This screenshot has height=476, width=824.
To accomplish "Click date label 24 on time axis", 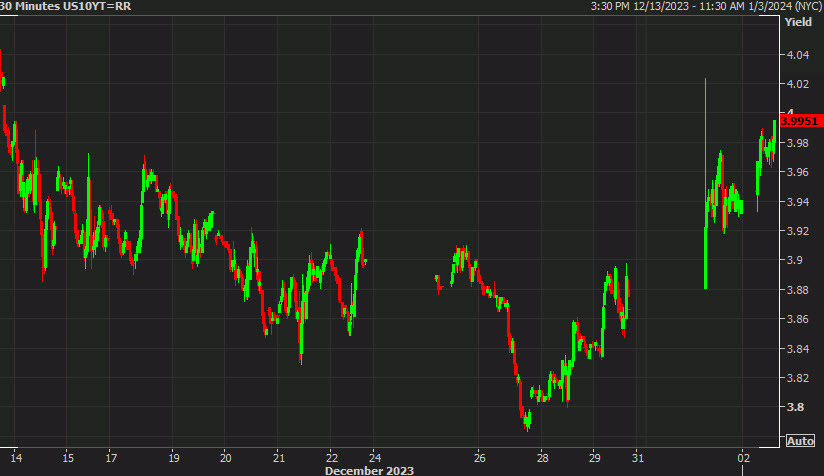I will 375,458.
